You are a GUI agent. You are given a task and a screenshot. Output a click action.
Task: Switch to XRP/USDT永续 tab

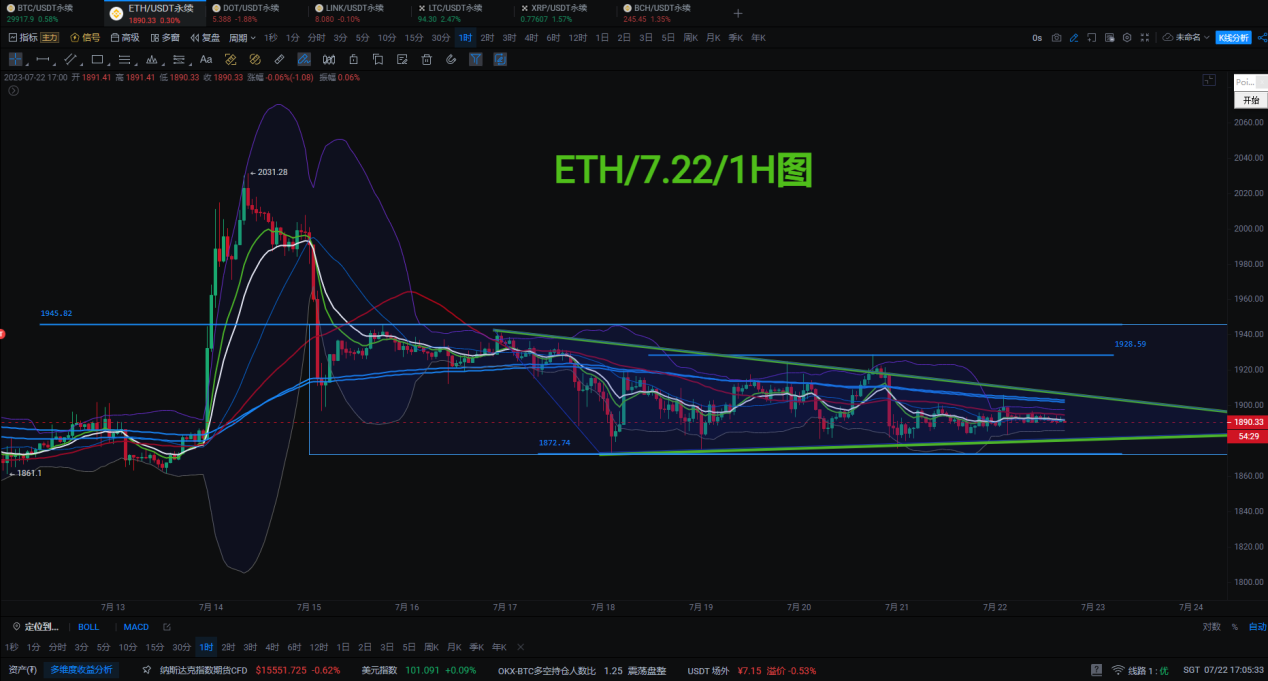coord(565,13)
